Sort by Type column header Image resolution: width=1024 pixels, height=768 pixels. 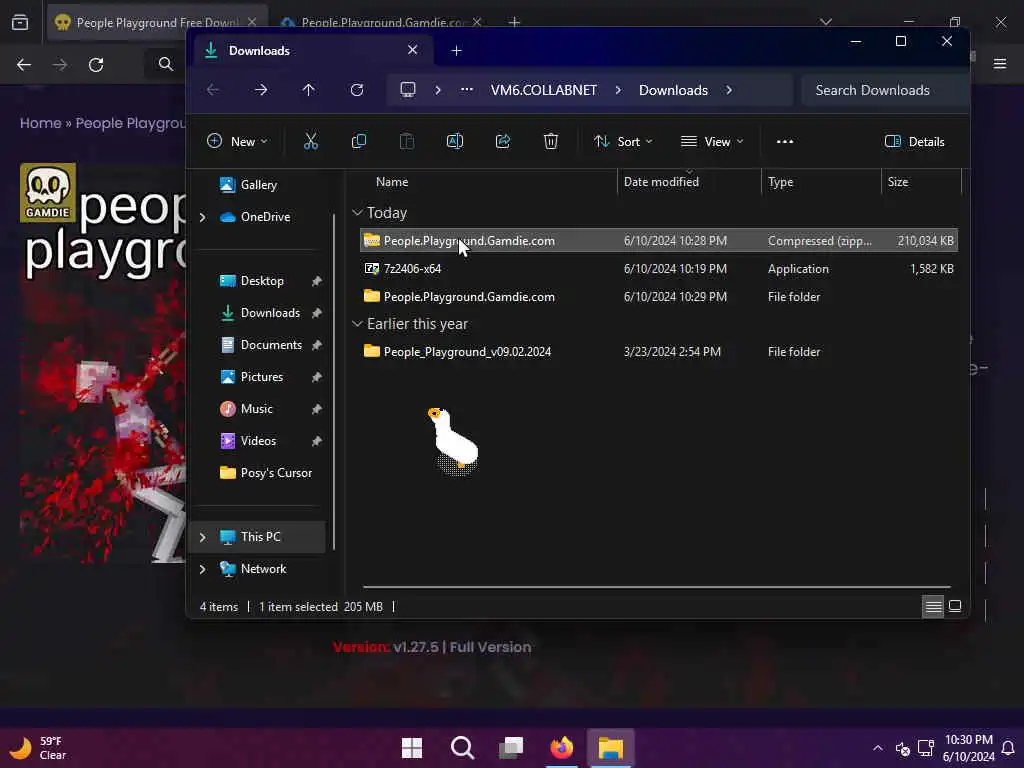[780, 182]
